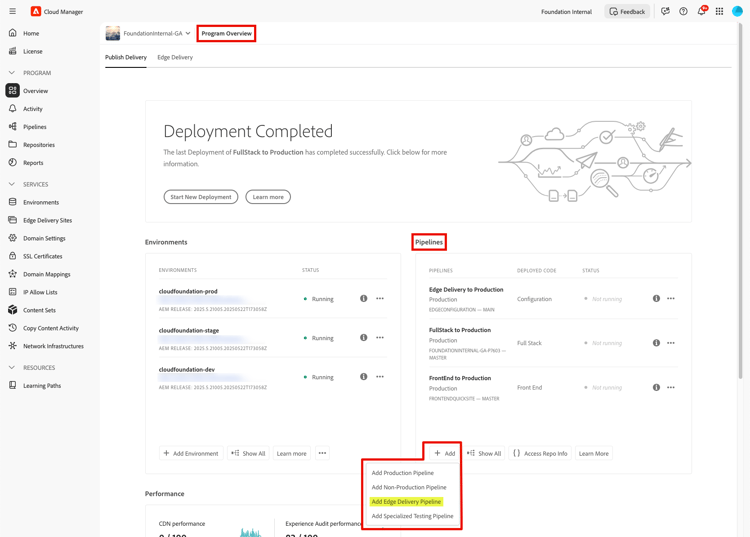Open info icon for FullStack to Production
The height and width of the screenshot is (537, 750).
[656, 343]
